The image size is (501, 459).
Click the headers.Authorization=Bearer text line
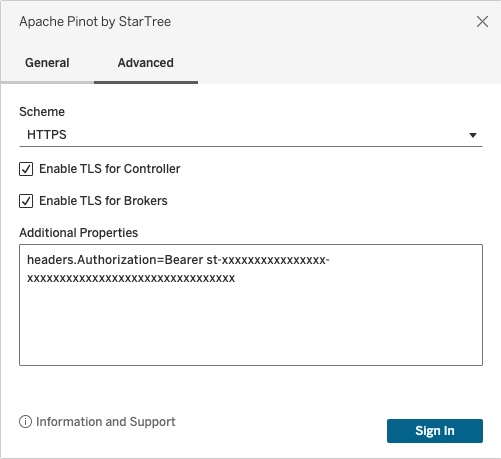(178, 260)
